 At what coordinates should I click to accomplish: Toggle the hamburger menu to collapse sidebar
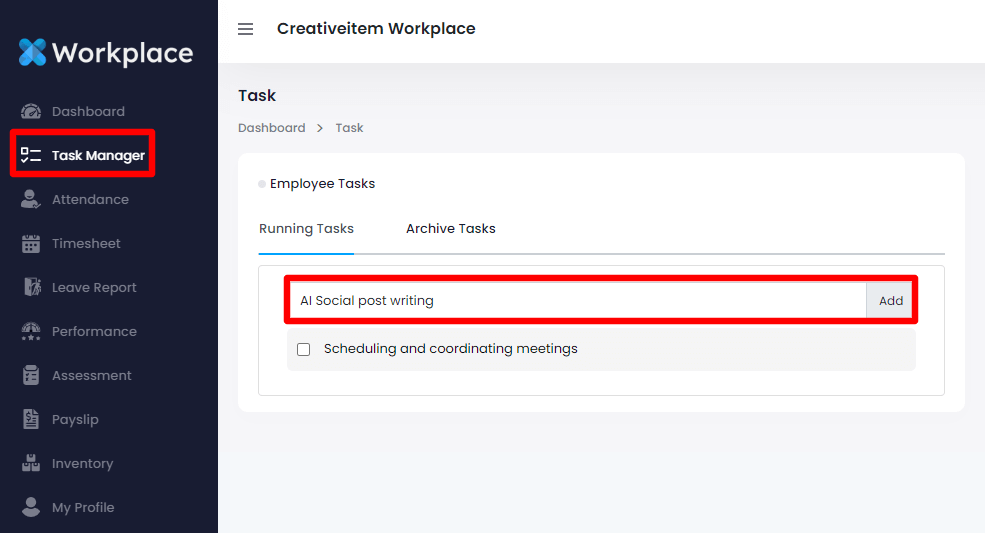pyautogui.click(x=245, y=29)
